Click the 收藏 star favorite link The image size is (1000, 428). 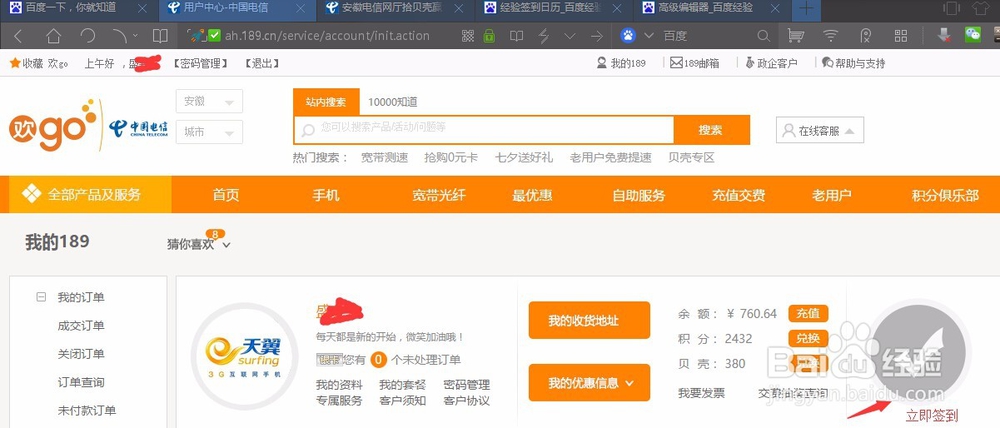pos(26,63)
